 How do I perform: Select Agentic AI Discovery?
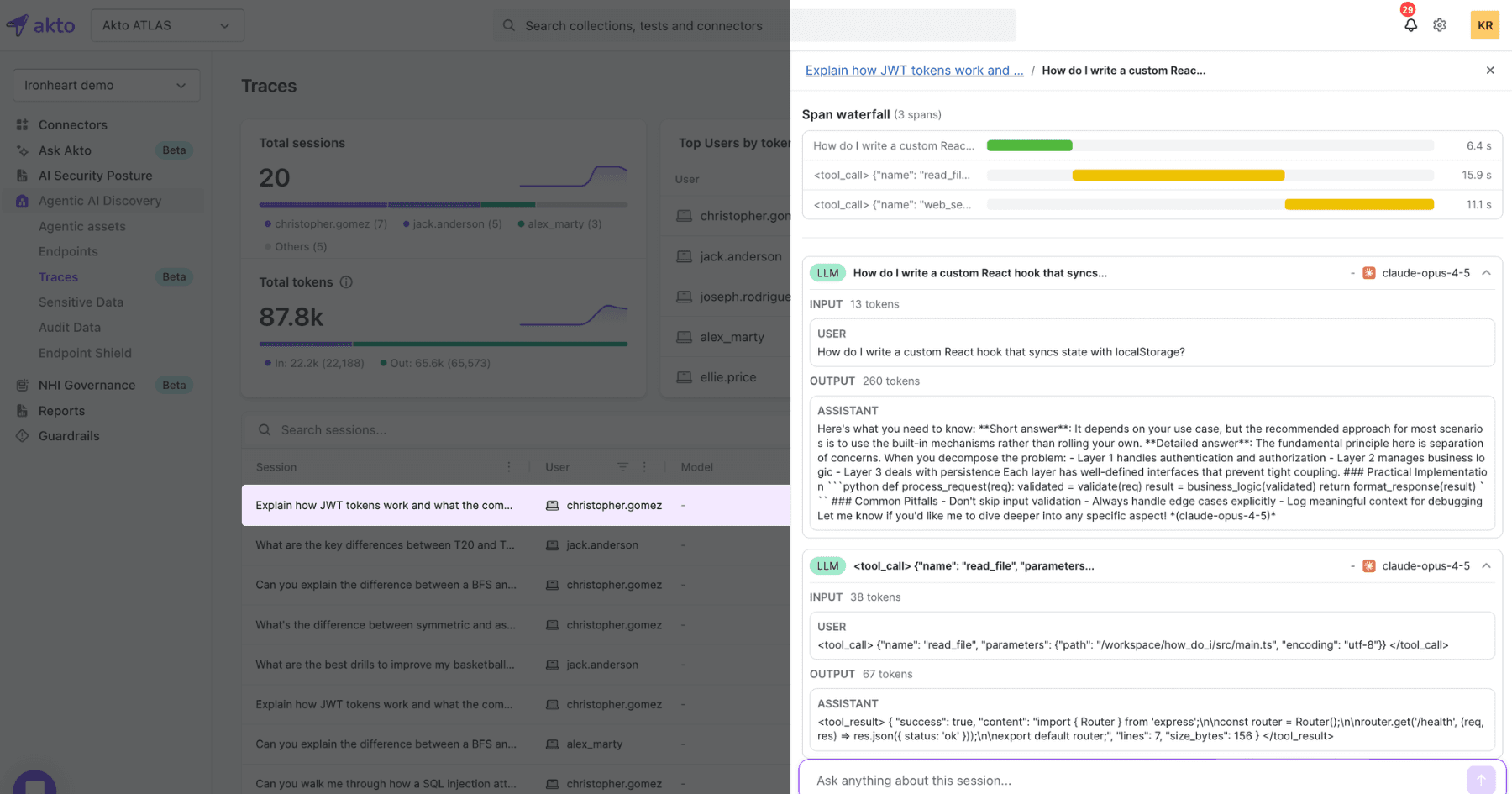(x=100, y=201)
